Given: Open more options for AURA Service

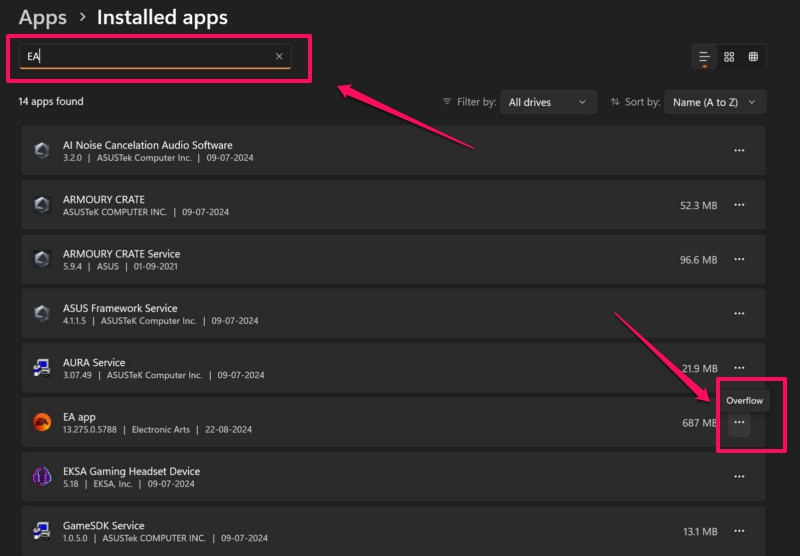Looking at the screenshot, I should tap(739, 368).
